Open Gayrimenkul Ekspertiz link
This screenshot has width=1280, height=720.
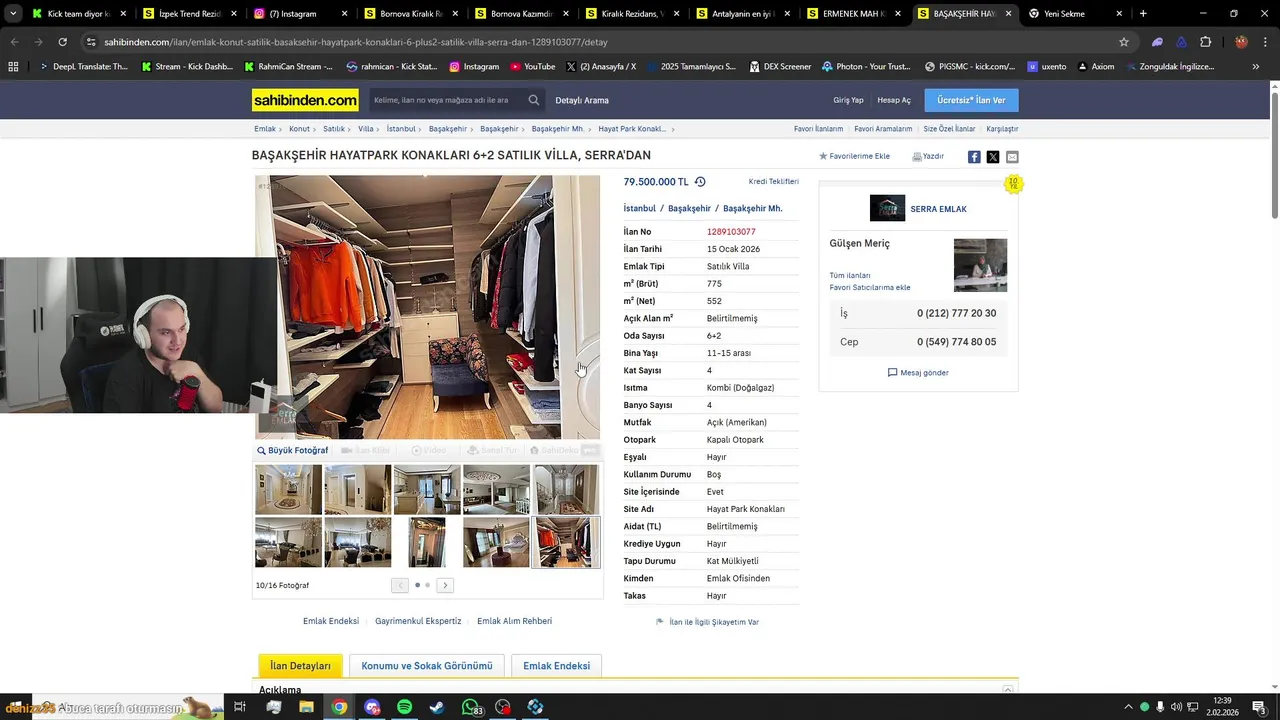pyautogui.click(x=418, y=621)
